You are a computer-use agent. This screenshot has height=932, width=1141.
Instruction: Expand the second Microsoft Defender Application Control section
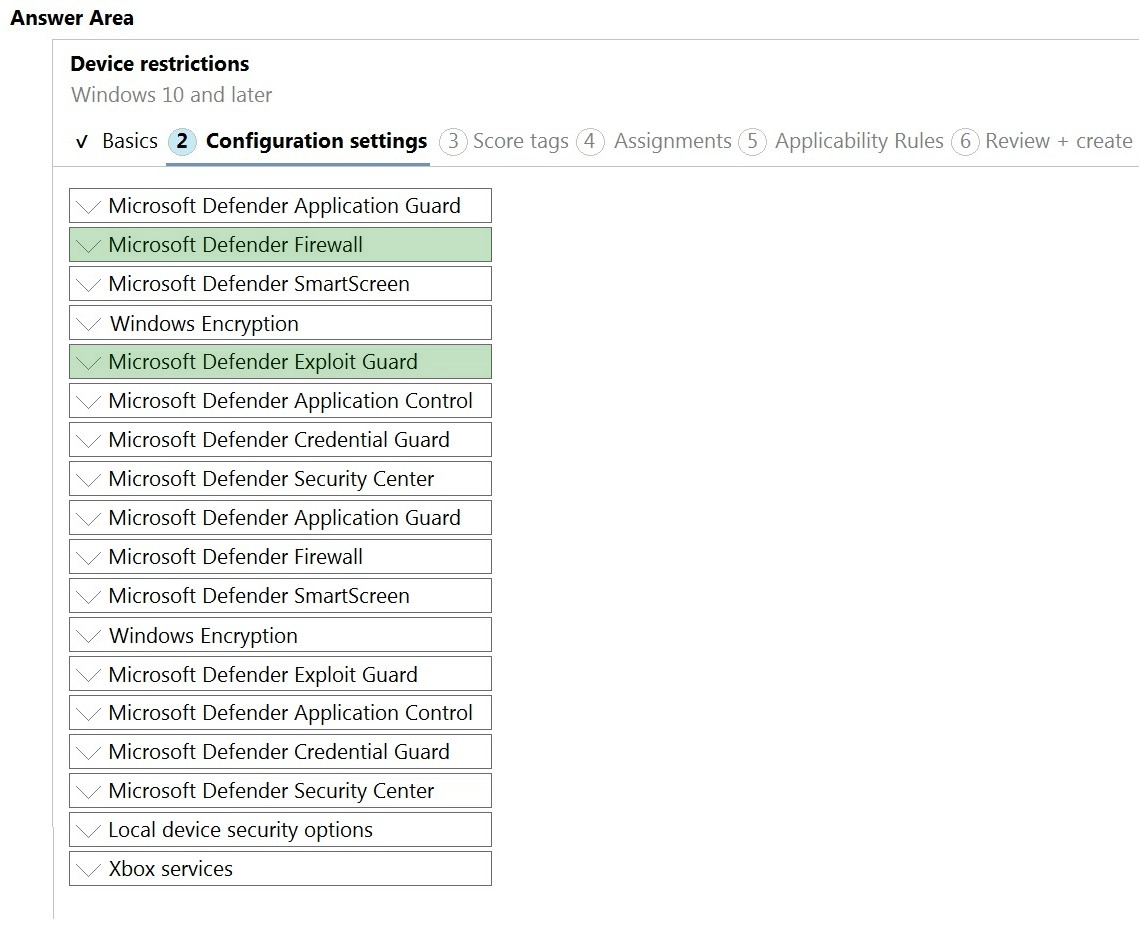[x=280, y=713]
